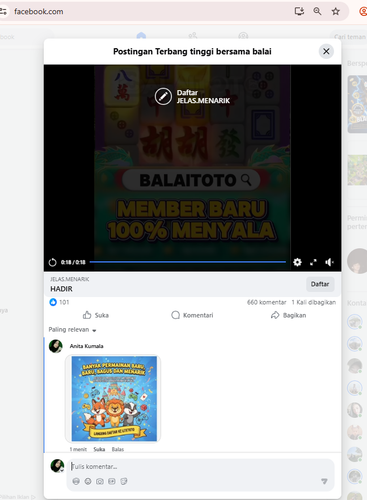This screenshot has width=367, height=500.
Task: Attach a photo with the camera icon
Action: 100,481
